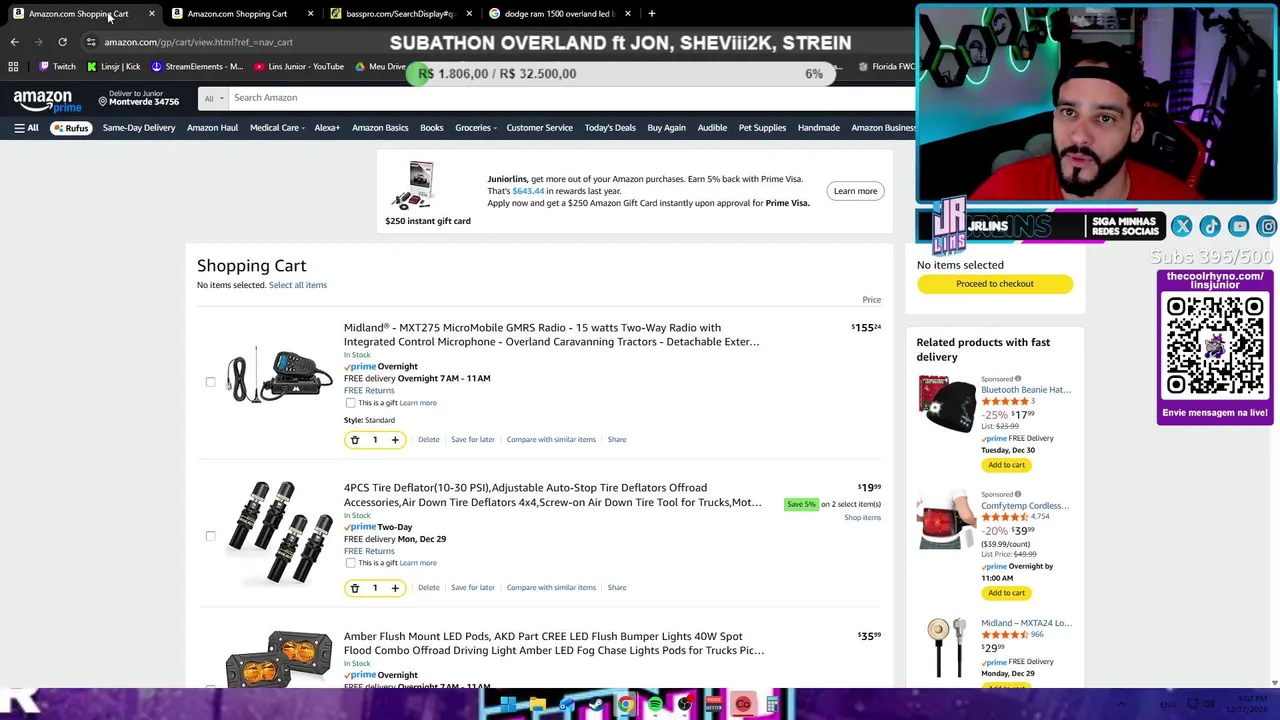Open Amazon Haul in nav bar

tap(212, 128)
